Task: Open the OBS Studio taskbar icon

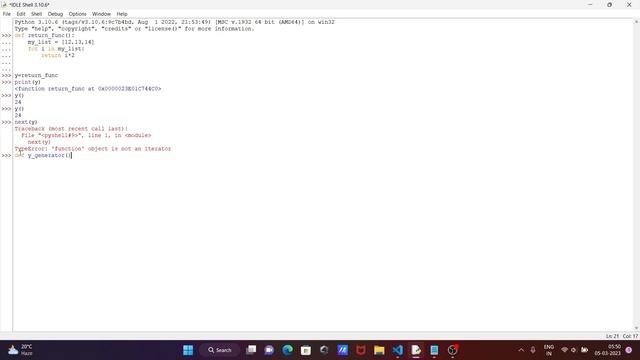Action: pos(453,350)
